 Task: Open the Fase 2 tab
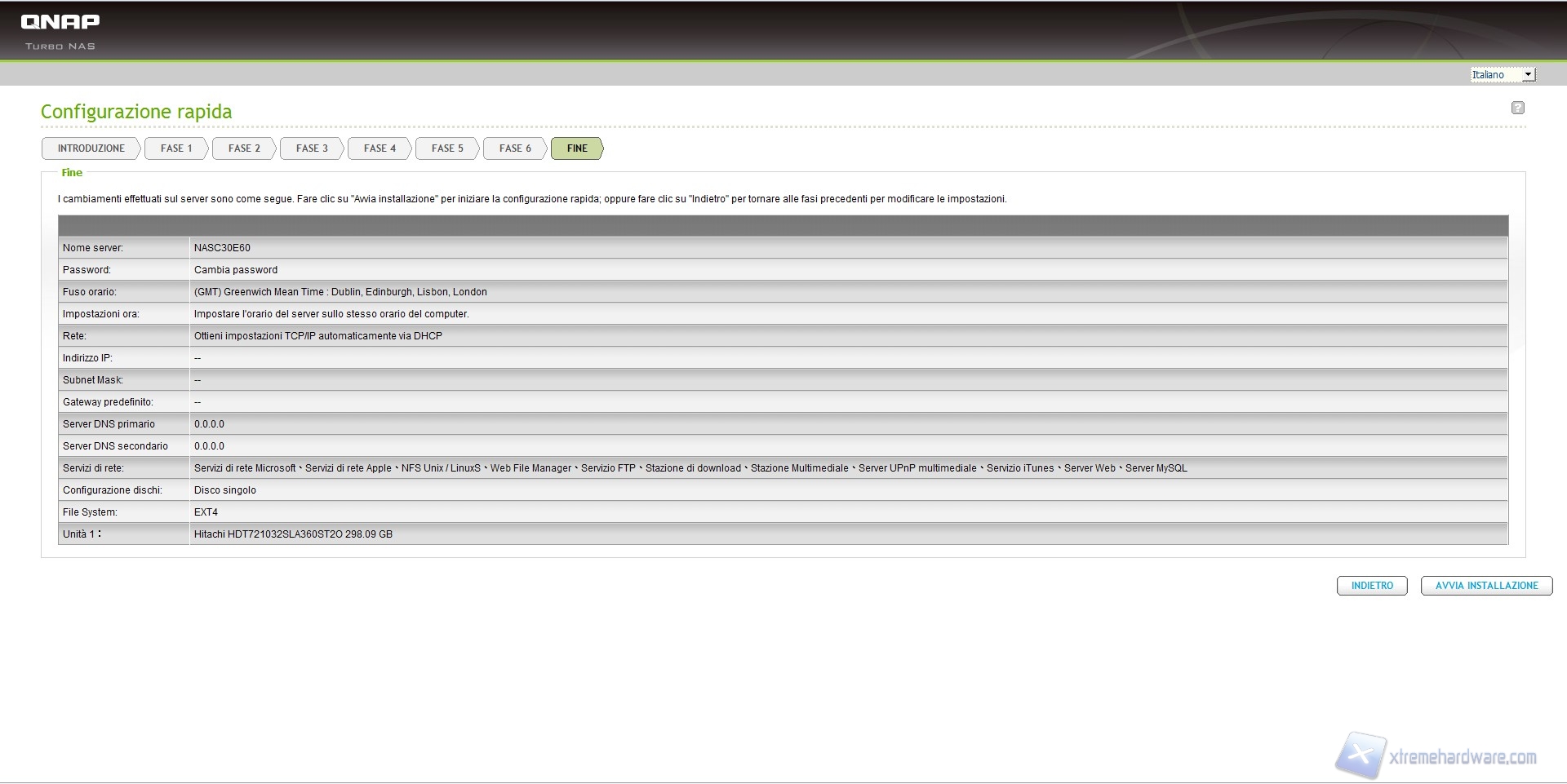(x=244, y=148)
